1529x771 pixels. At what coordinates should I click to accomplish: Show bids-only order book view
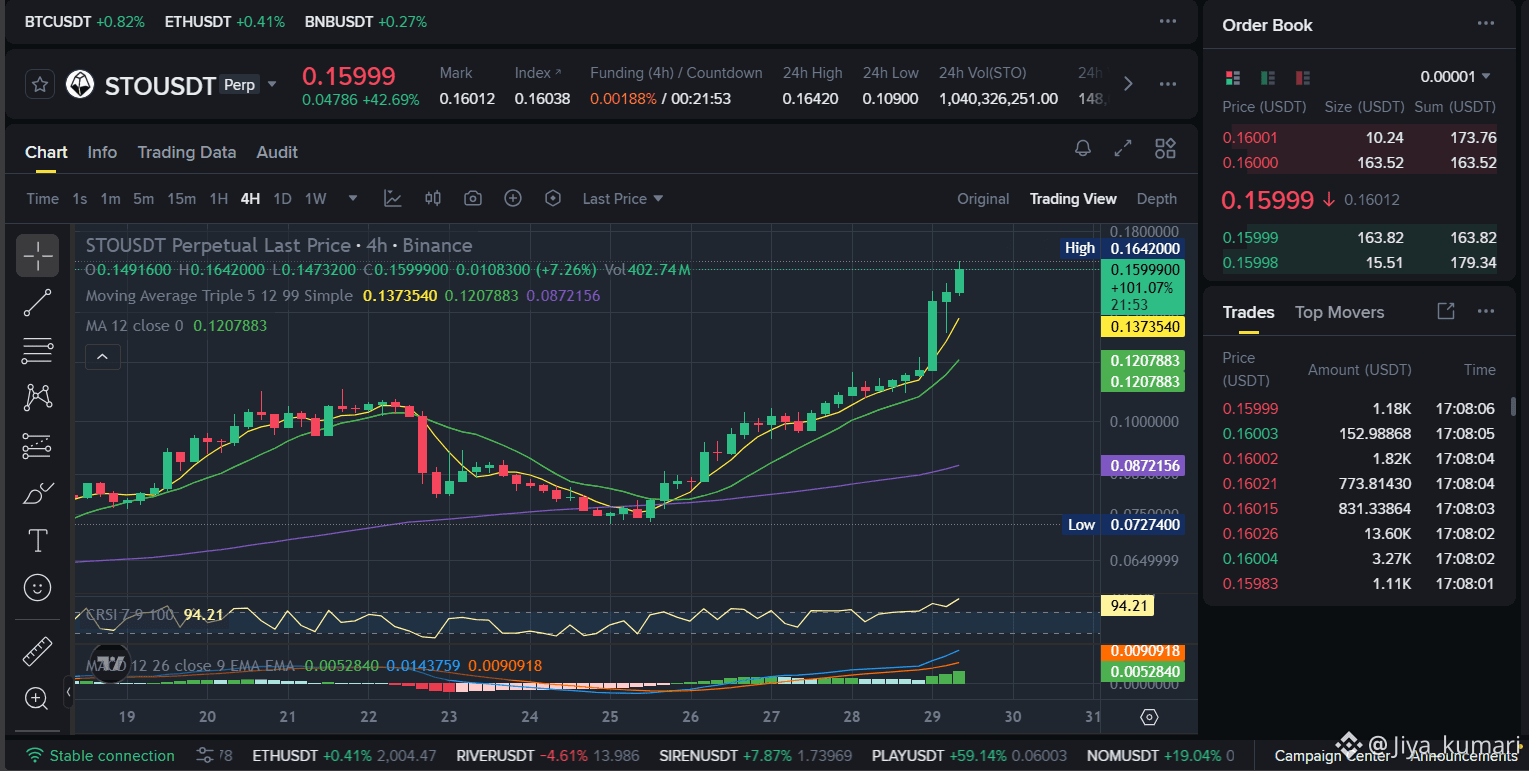tap(1267, 77)
